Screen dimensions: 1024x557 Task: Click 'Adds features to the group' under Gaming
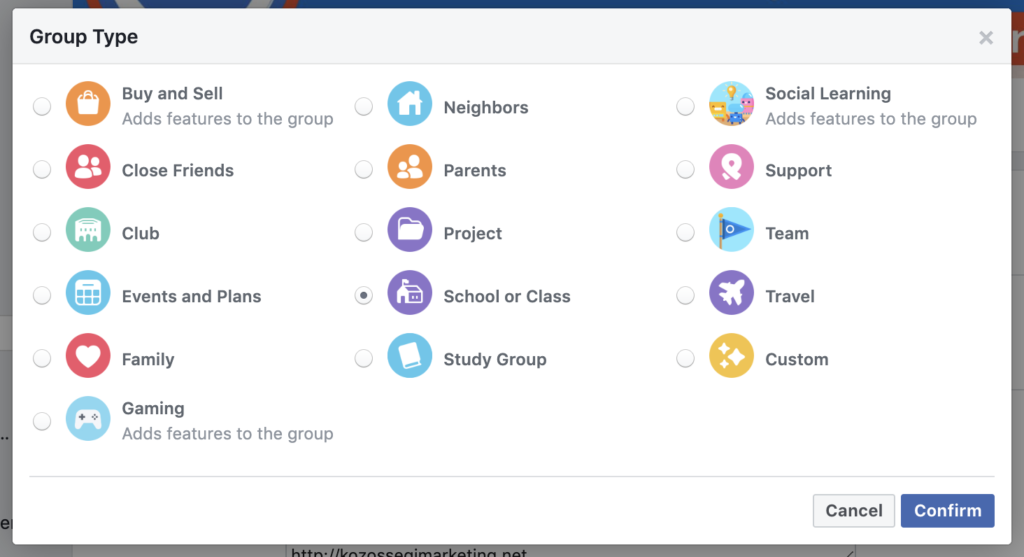(228, 434)
